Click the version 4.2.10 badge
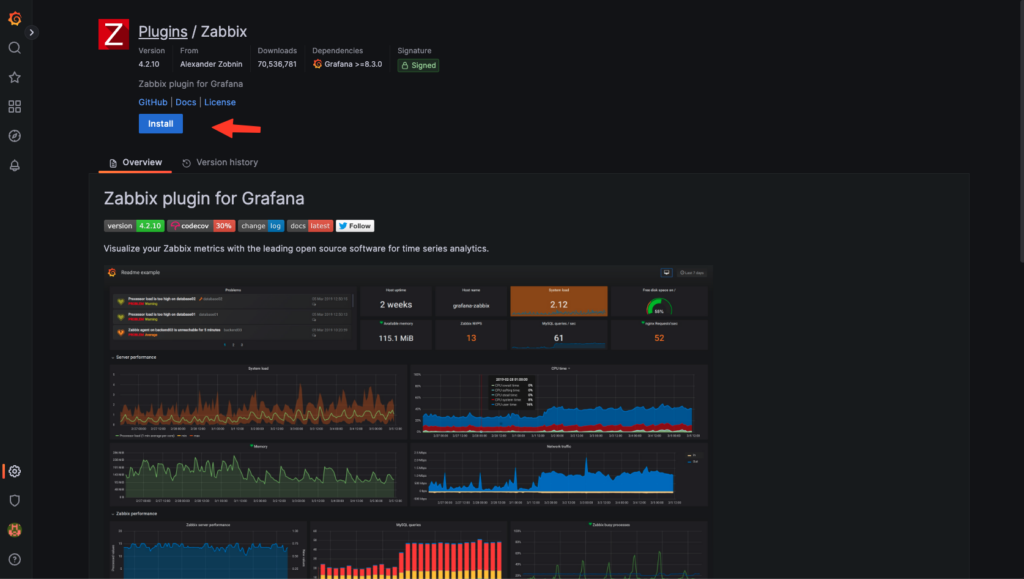Screen dimensions: 1024x579 [x=134, y=226]
